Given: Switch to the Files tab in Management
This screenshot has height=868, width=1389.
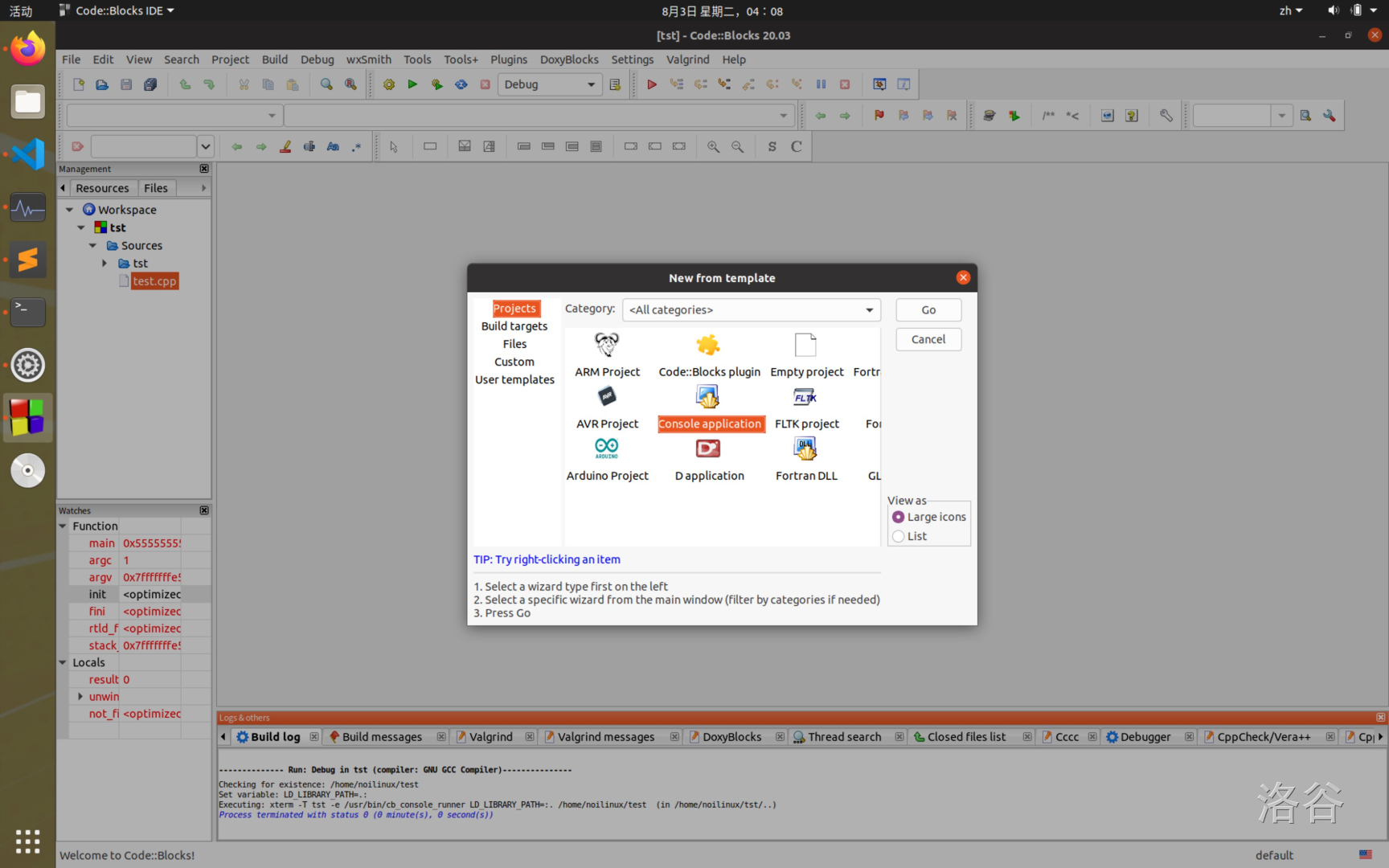Looking at the screenshot, I should (x=156, y=188).
